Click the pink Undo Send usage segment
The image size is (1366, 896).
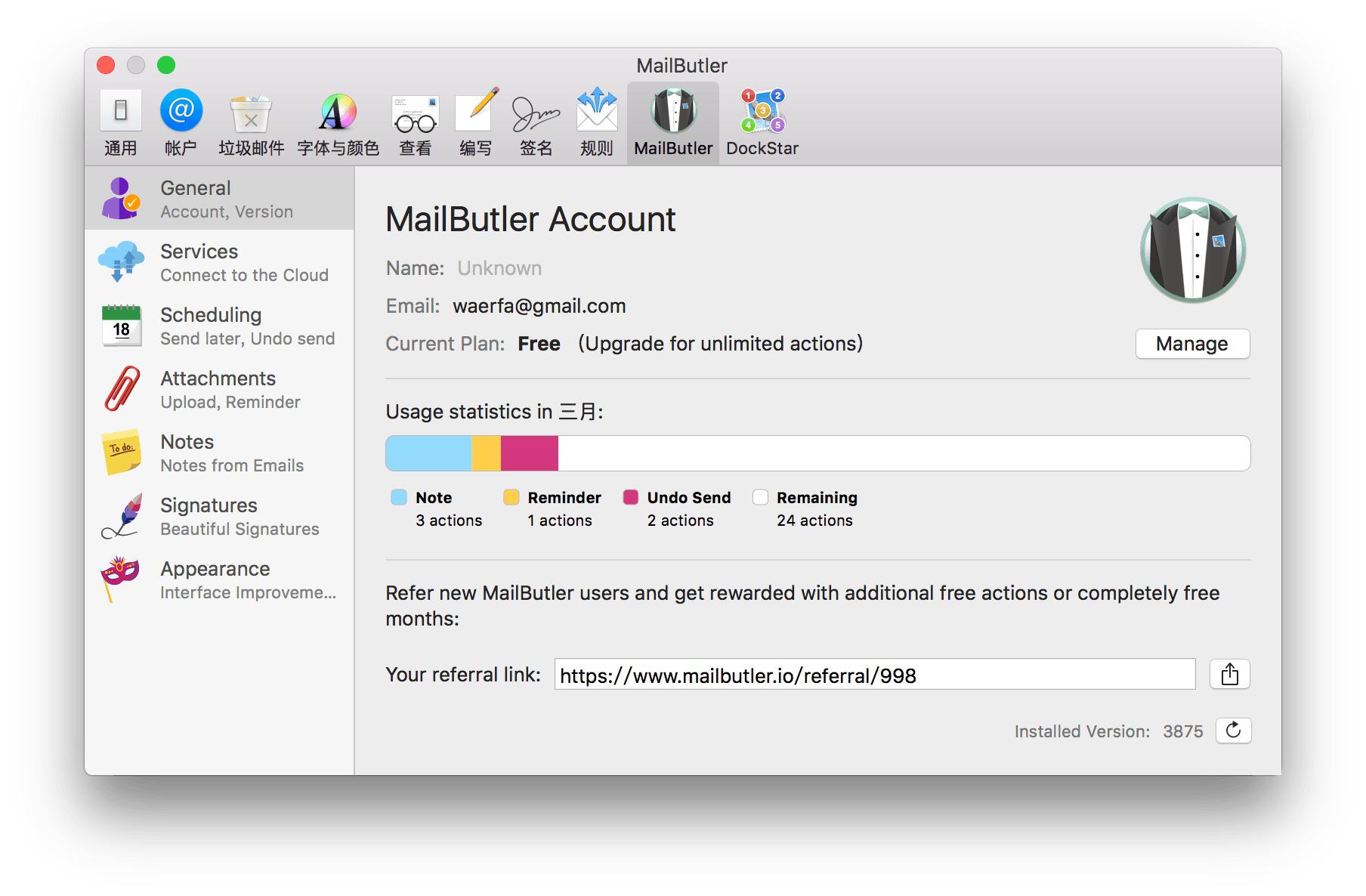click(x=529, y=453)
